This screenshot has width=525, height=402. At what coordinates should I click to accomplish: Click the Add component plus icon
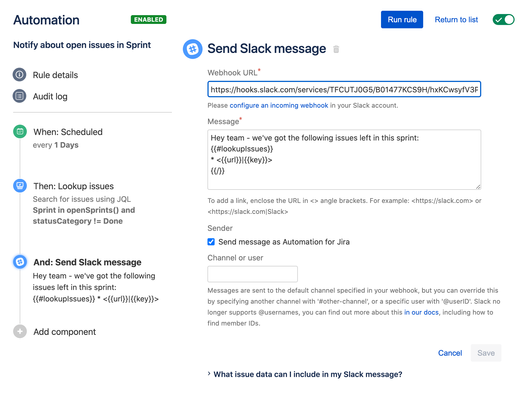(x=20, y=331)
